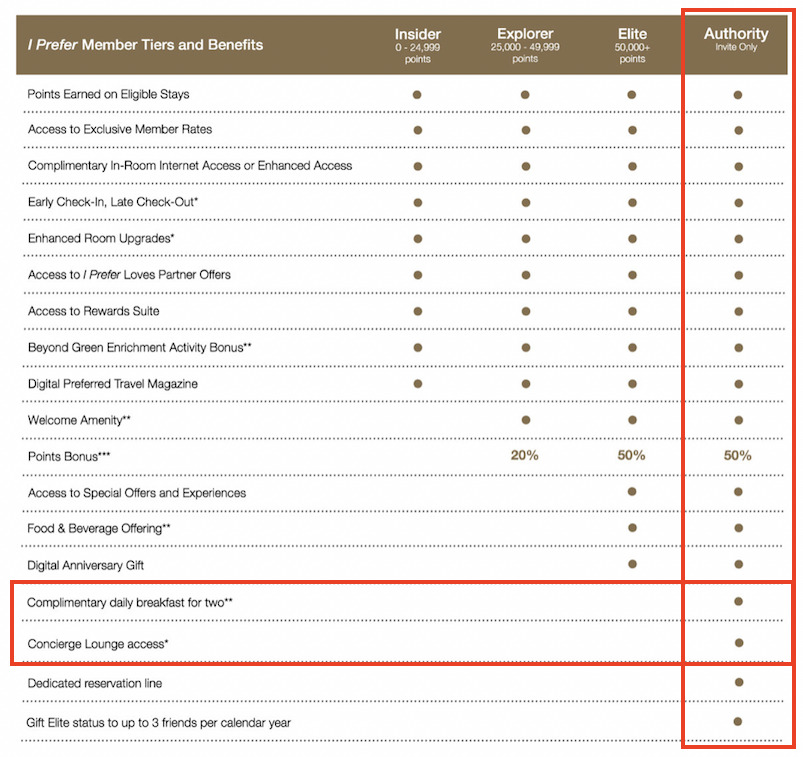Click Authority dot for Points Earned on Eligible Stays
Image resolution: width=803 pixels, height=757 pixels.
click(x=738, y=95)
